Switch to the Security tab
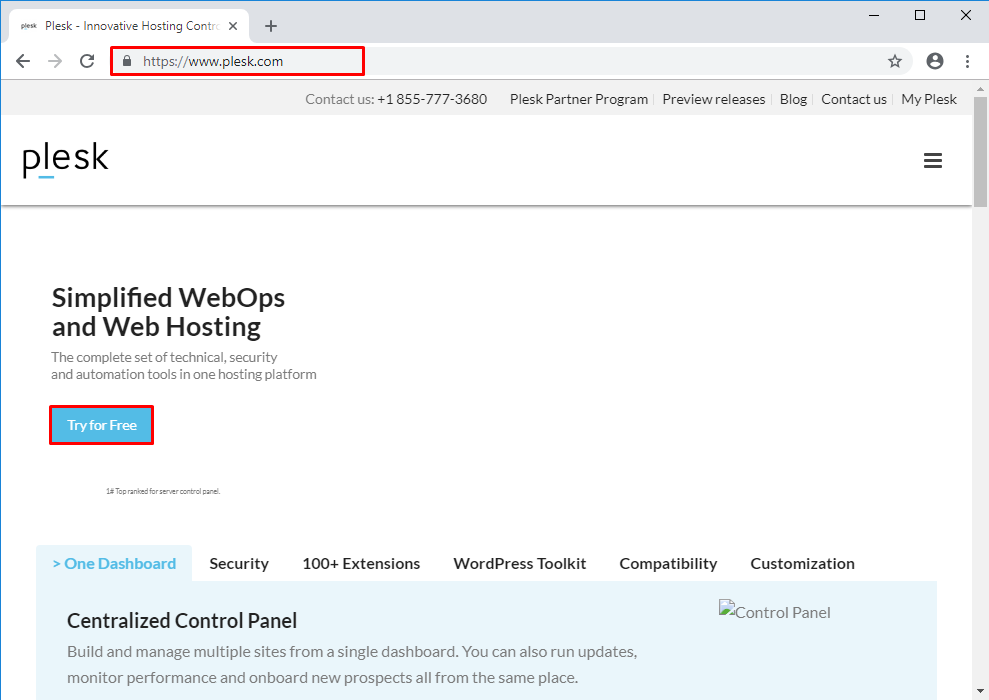The width and height of the screenshot is (989, 700). click(239, 563)
